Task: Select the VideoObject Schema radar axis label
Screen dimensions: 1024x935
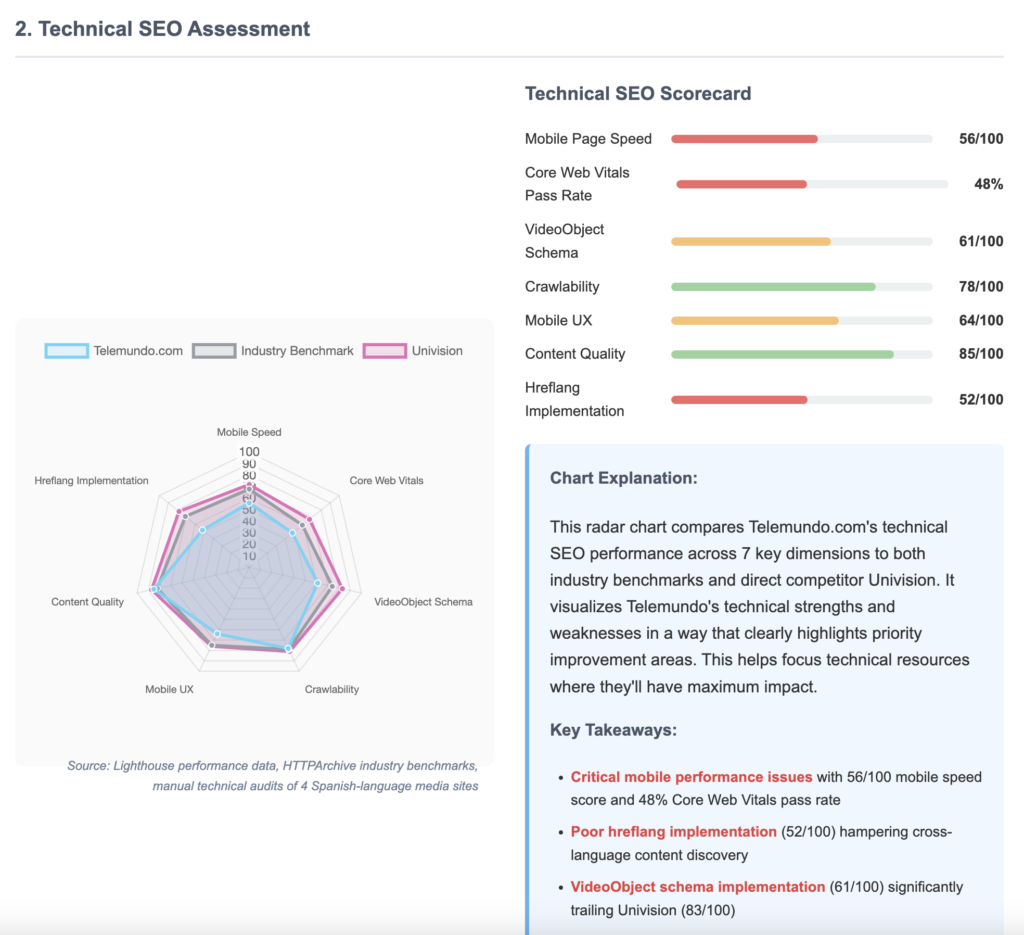Action: tap(423, 602)
